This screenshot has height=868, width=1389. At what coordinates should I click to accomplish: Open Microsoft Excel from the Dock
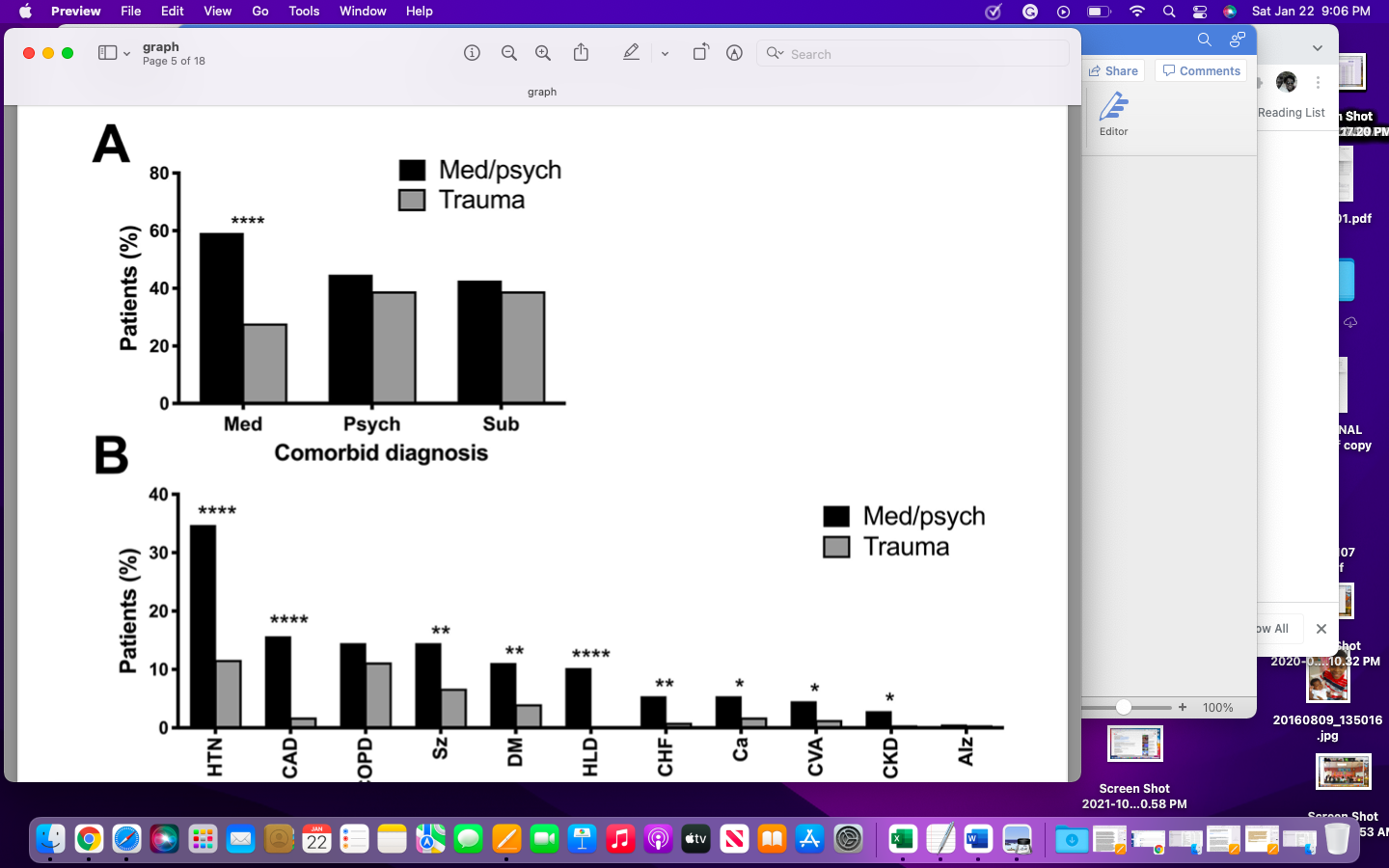903,839
